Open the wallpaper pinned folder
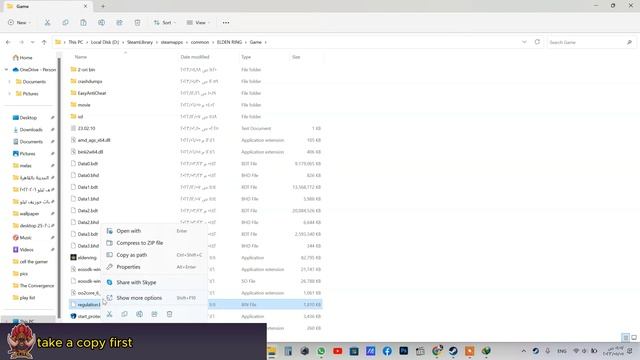The height and width of the screenshot is (360, 640). [x=29, y=213]
